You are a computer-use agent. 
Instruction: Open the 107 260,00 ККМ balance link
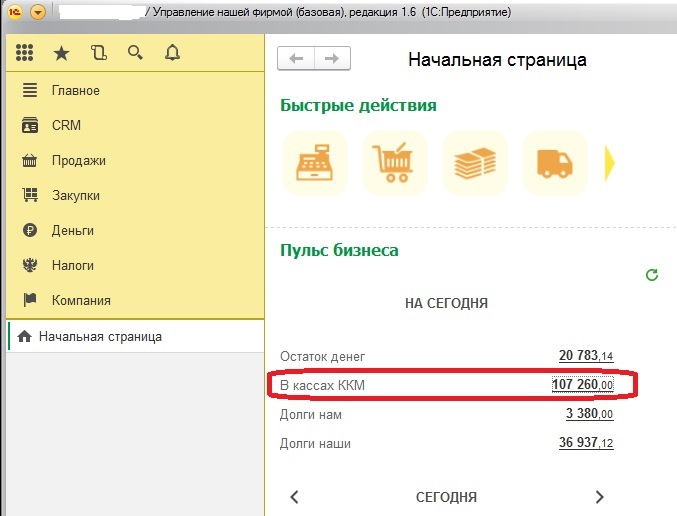[x=582, y=384]
